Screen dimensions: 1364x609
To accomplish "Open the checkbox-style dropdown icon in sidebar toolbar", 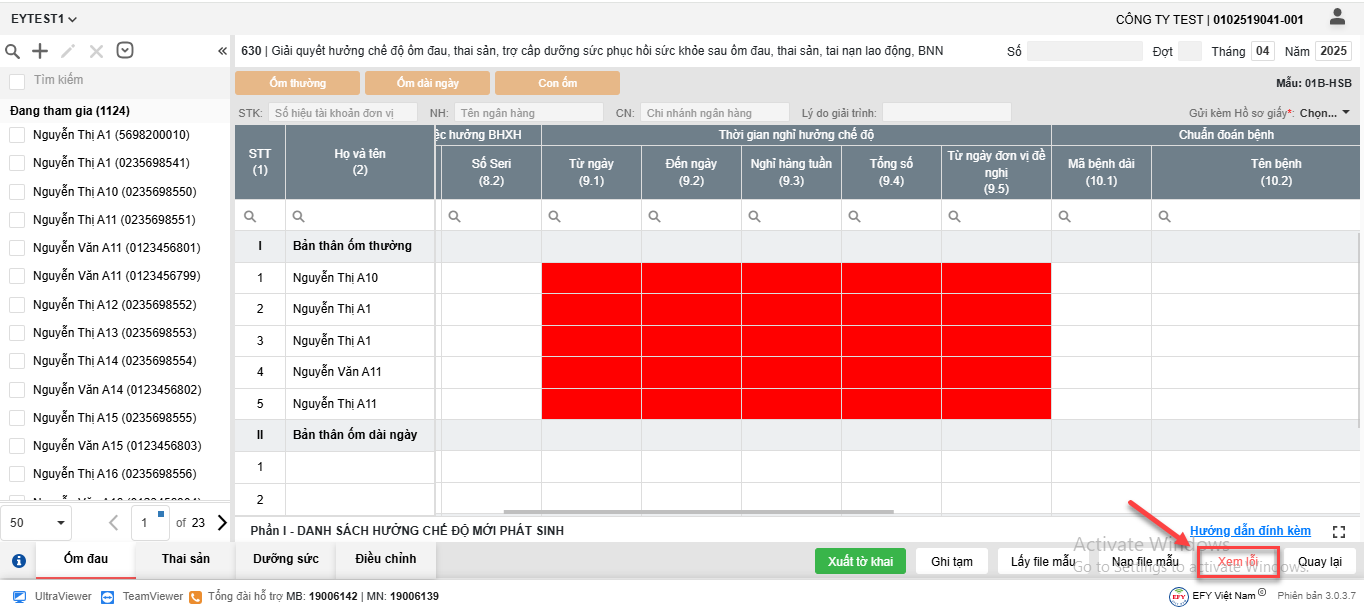I will coord(125,51).
